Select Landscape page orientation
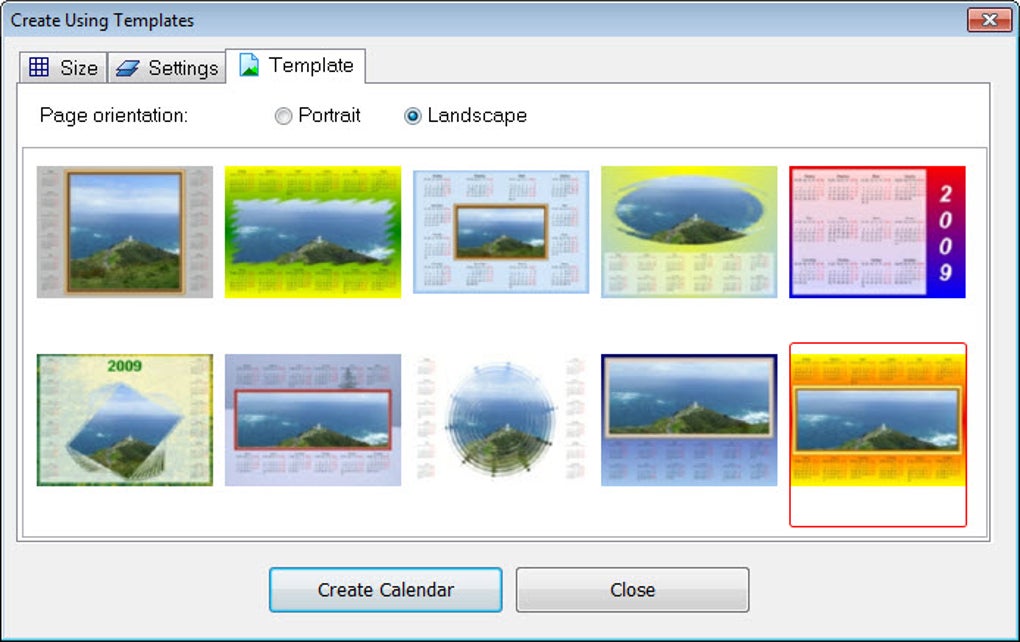The image size is (1020, 642). click(x=410, y=115)
